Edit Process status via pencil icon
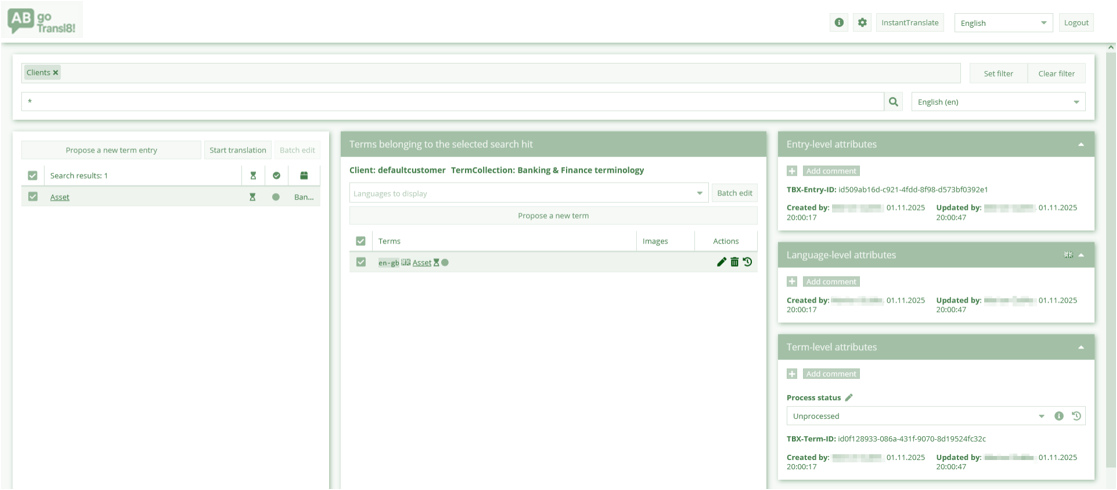 coord(849,398)
